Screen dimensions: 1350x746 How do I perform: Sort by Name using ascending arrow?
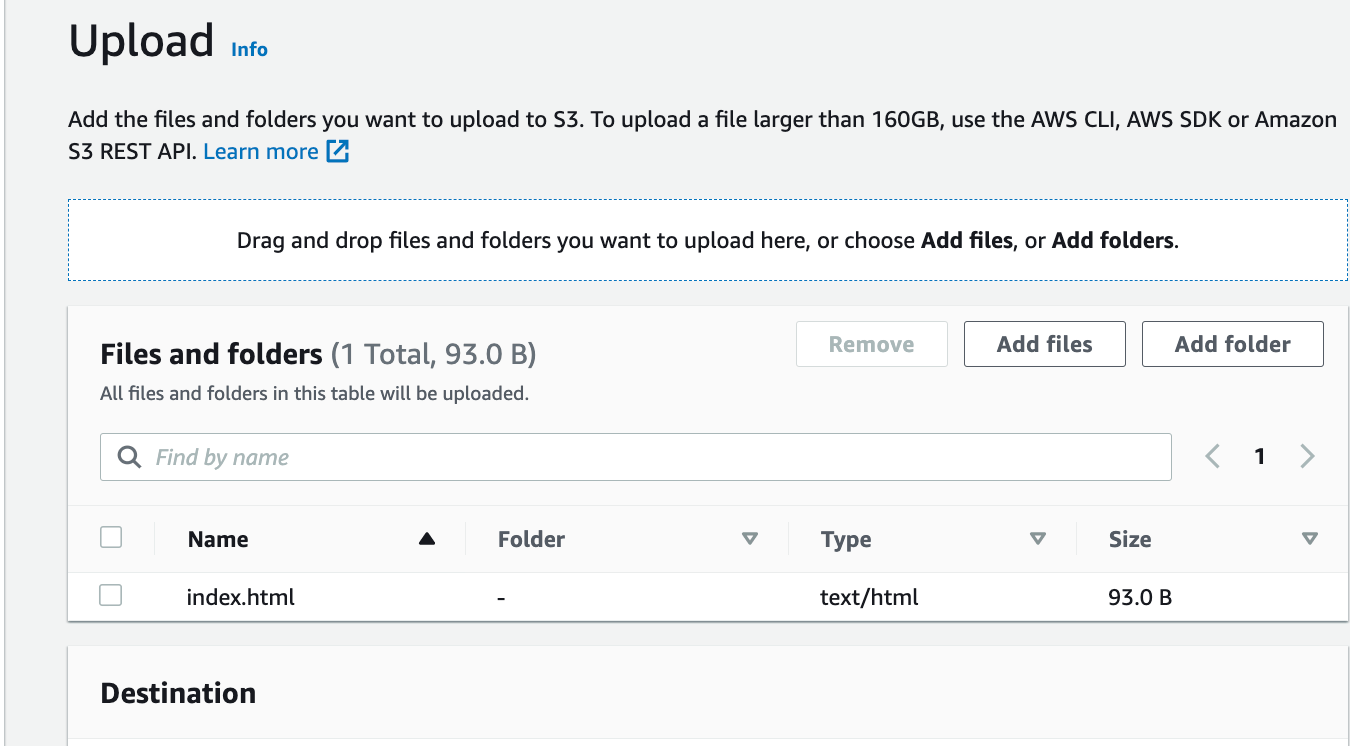coord(427,539)
